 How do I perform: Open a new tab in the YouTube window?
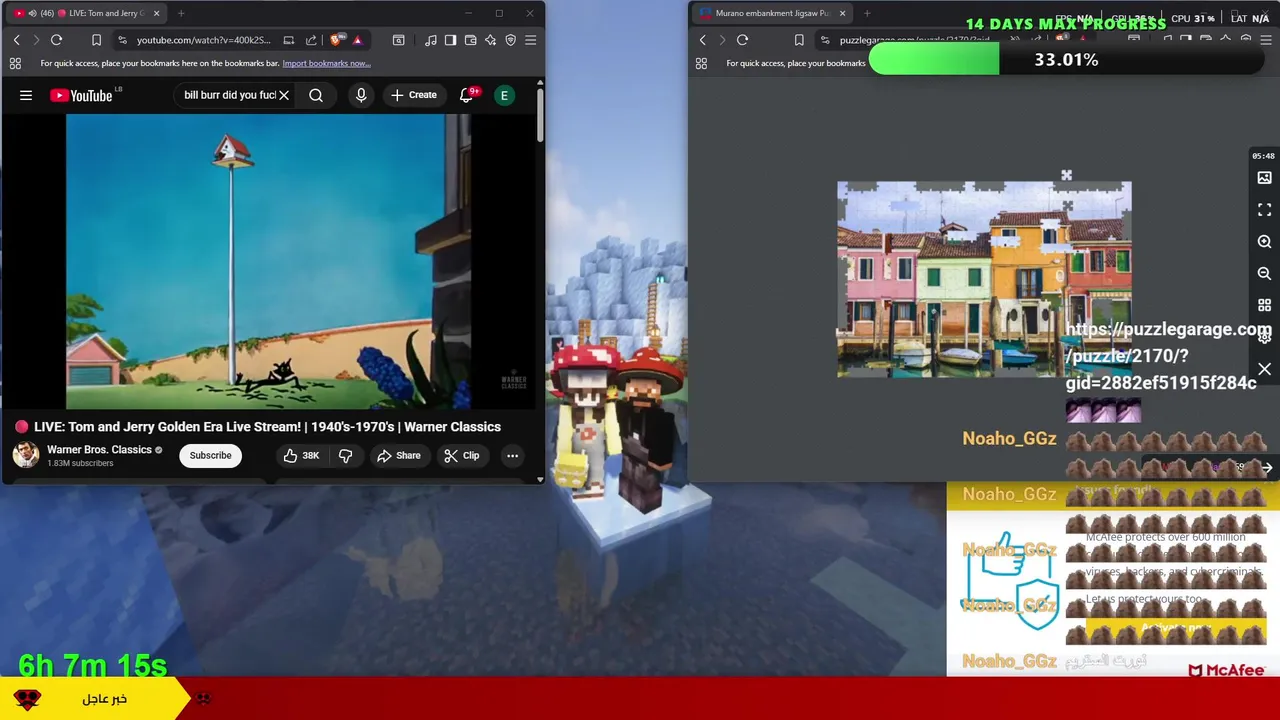(x=181, y=13)
